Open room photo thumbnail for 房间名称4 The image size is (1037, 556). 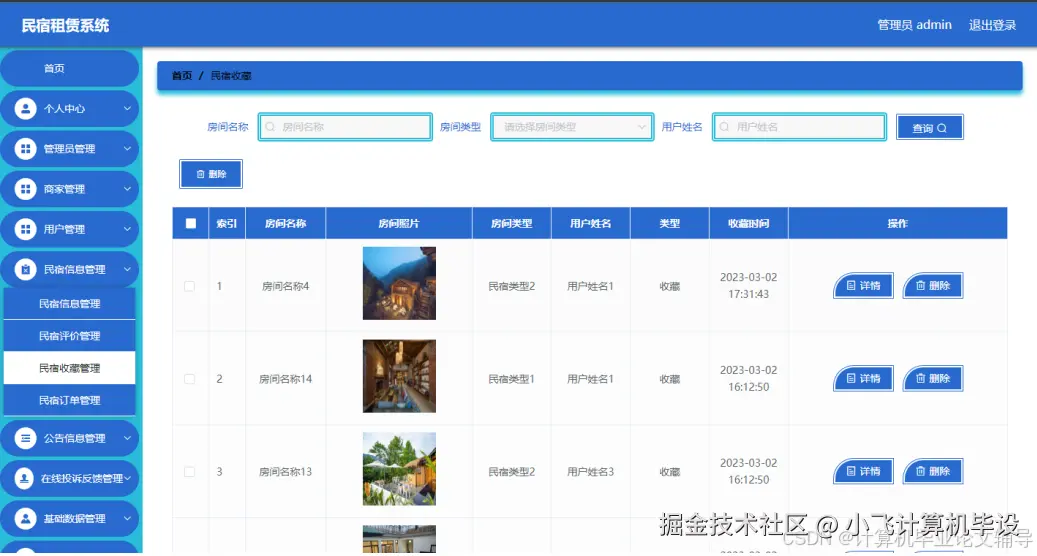[399, 283]
